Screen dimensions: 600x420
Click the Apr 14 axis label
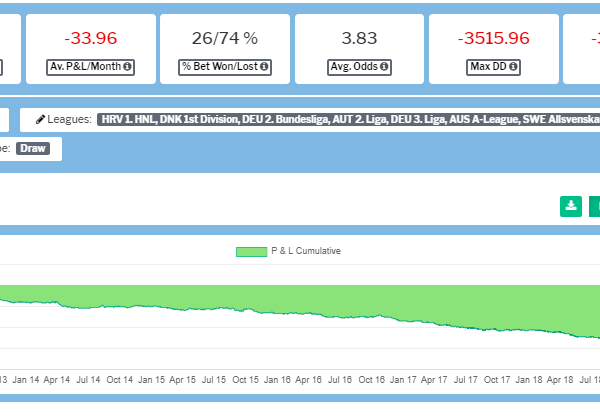pyautogui.click(x=57, y=380)
